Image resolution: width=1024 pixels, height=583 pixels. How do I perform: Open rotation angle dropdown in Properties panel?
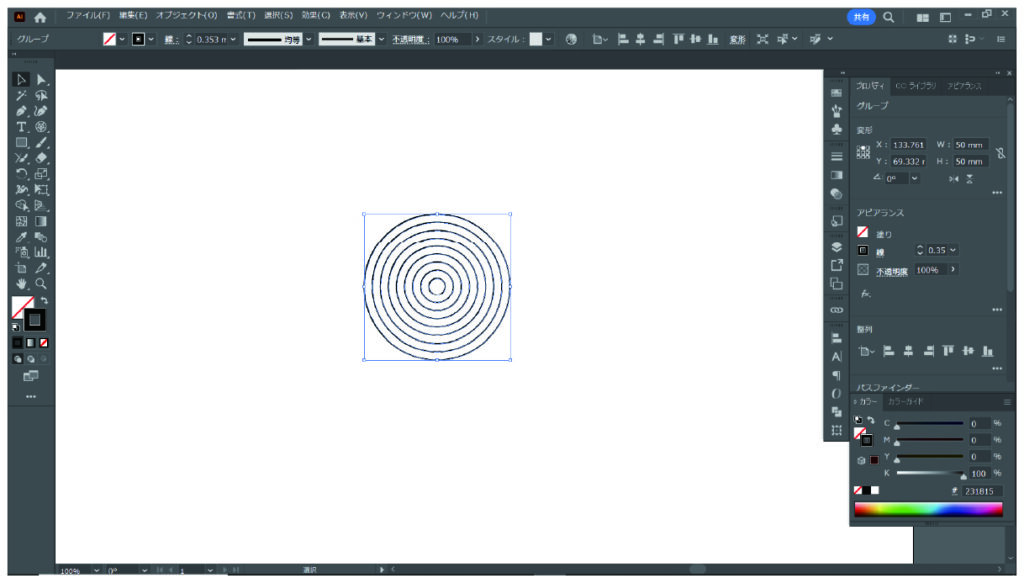[x=914, y=179]
